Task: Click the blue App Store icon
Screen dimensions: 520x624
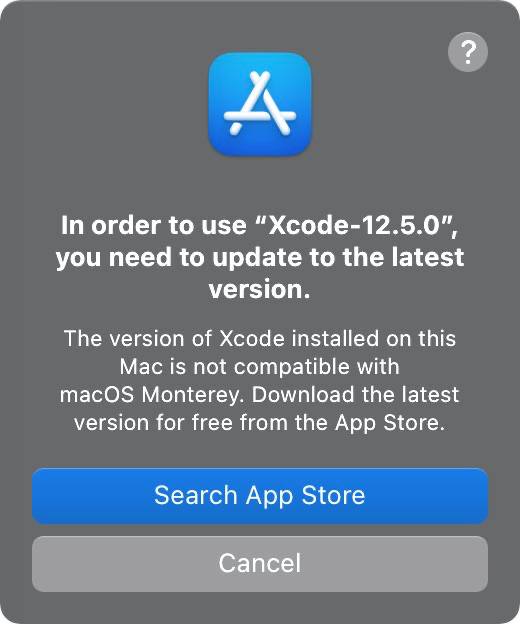Action: (x=260, y=104)
